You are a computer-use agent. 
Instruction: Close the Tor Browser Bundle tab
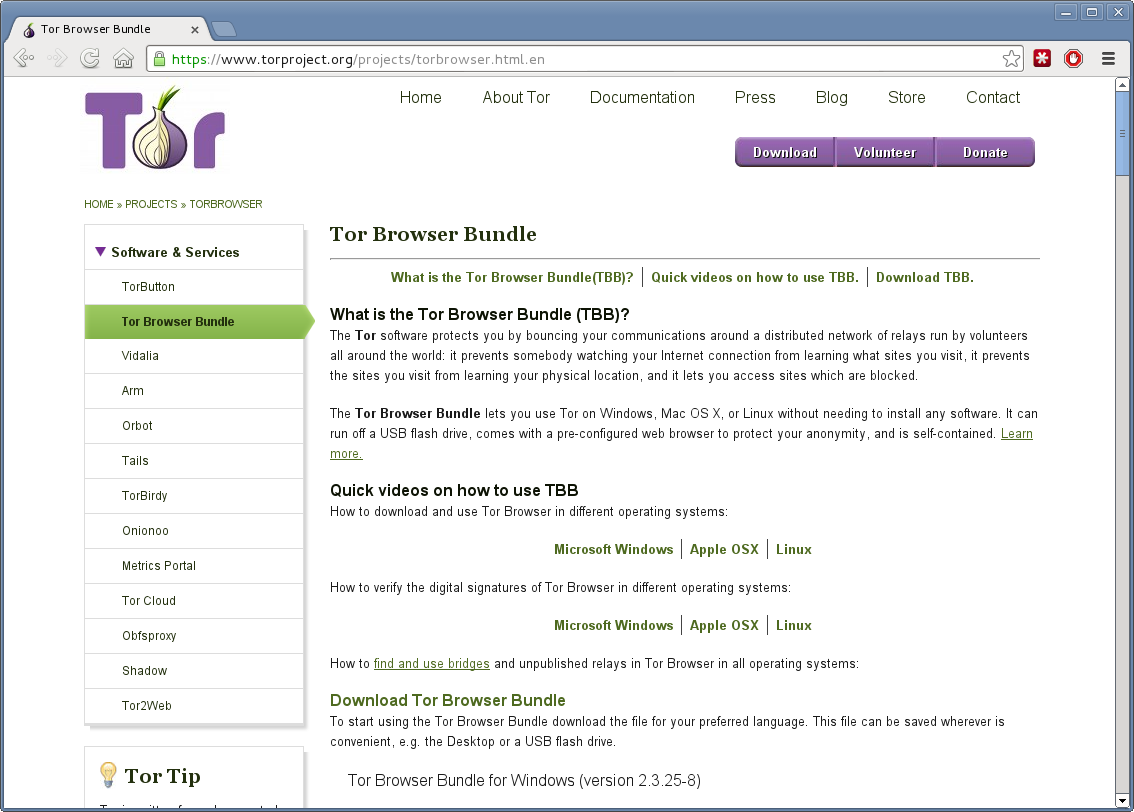point(195,30)
